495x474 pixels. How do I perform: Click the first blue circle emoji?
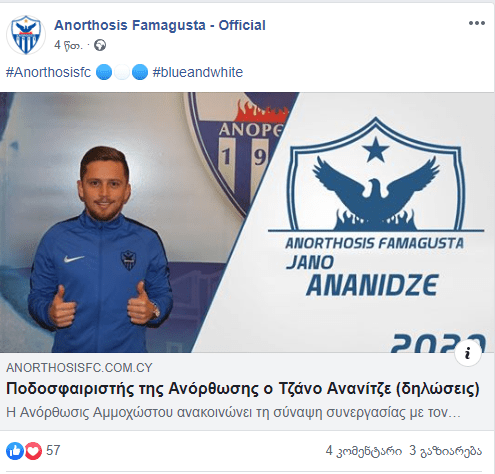pyautogui.click(x=104, y=73)
